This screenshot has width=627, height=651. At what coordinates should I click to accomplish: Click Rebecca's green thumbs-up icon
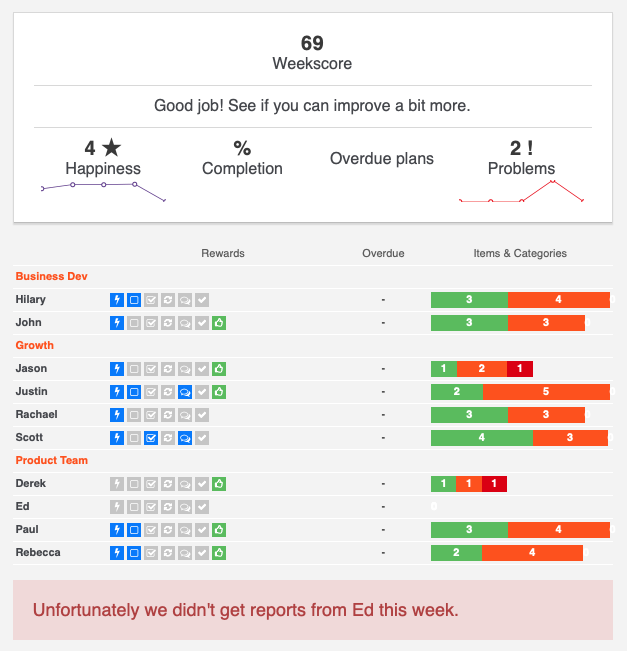point(219,553)
